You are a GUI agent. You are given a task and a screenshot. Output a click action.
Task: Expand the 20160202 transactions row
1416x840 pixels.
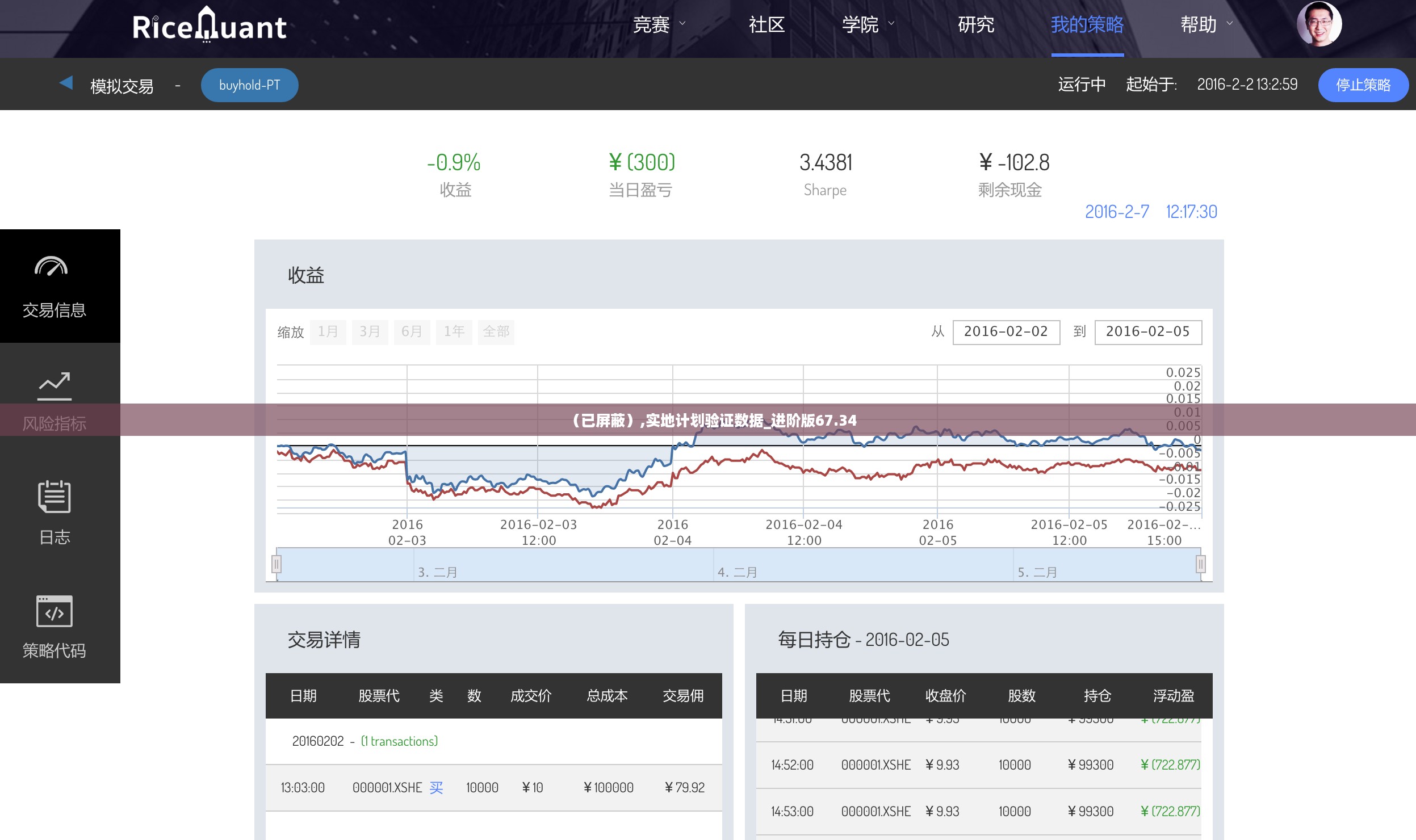pyautogui.click(x=365, y=741)
